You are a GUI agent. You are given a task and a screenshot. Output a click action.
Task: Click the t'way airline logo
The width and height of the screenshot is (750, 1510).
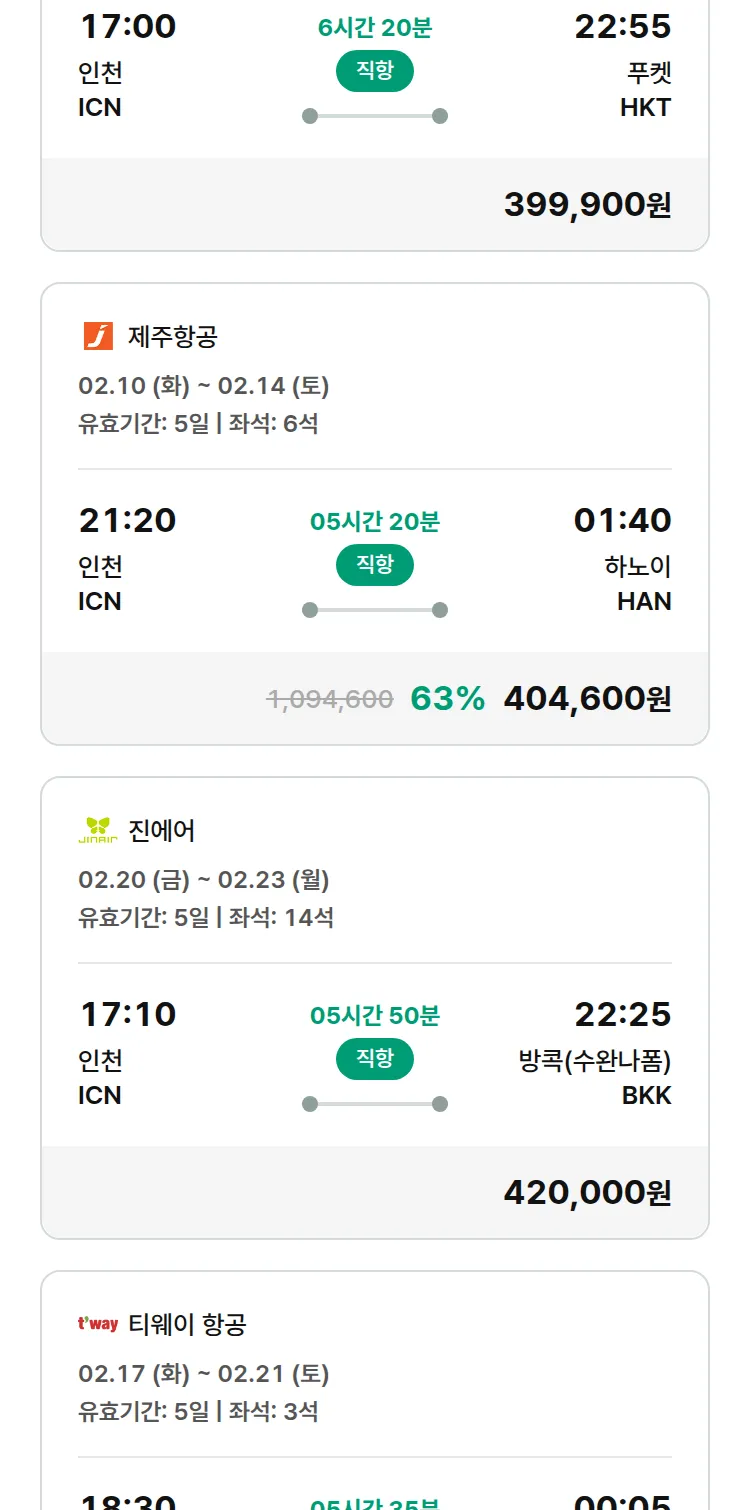98,1324
